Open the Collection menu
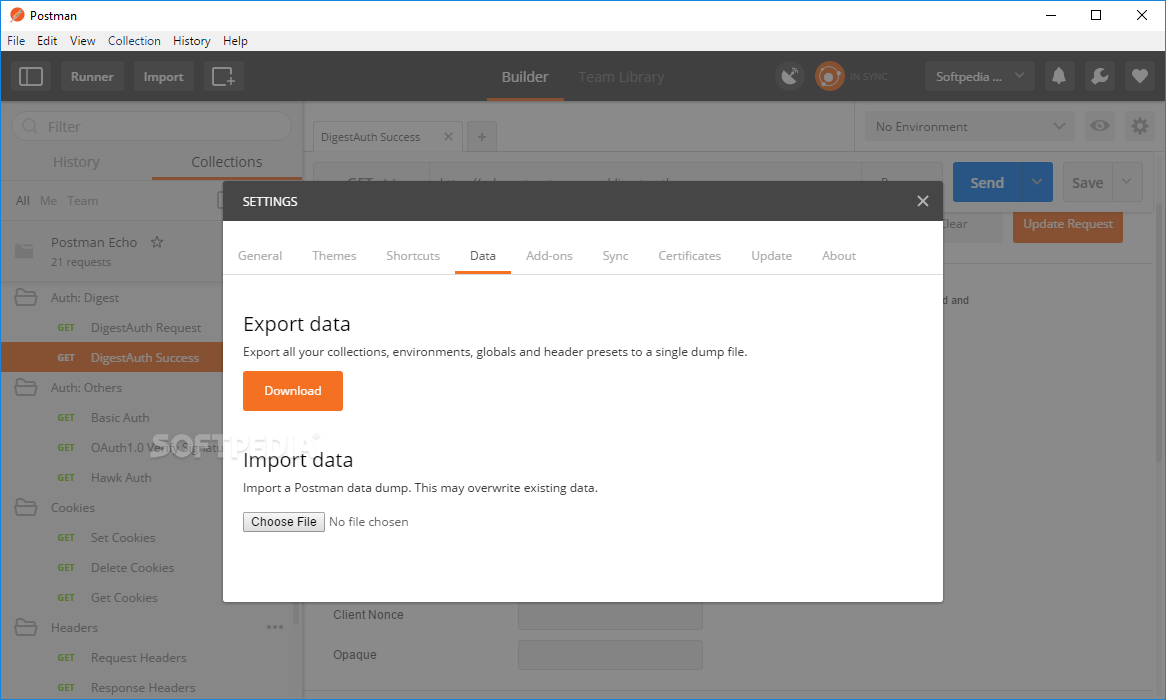 (134, 41)
